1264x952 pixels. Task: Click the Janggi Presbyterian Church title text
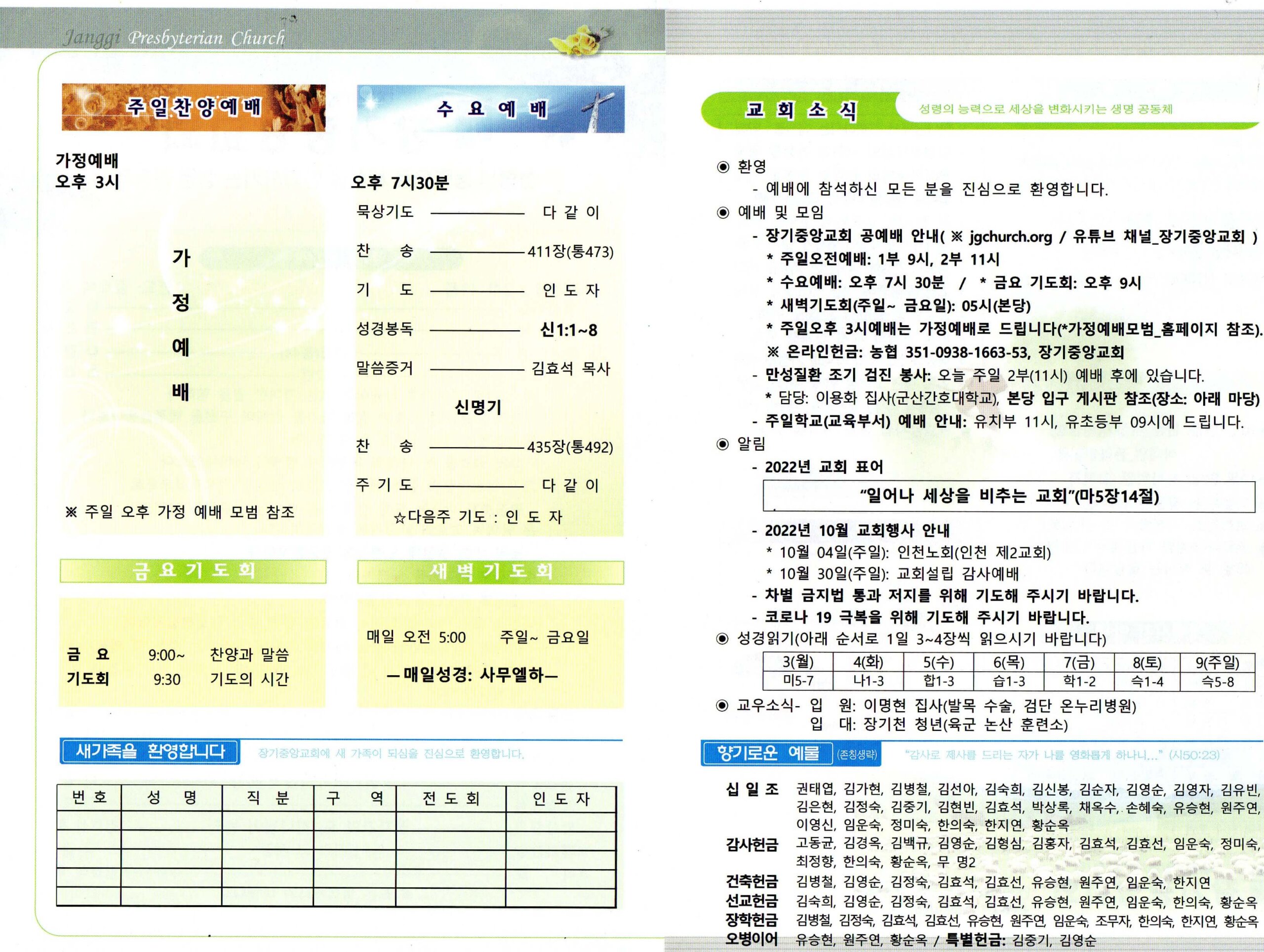174,38
